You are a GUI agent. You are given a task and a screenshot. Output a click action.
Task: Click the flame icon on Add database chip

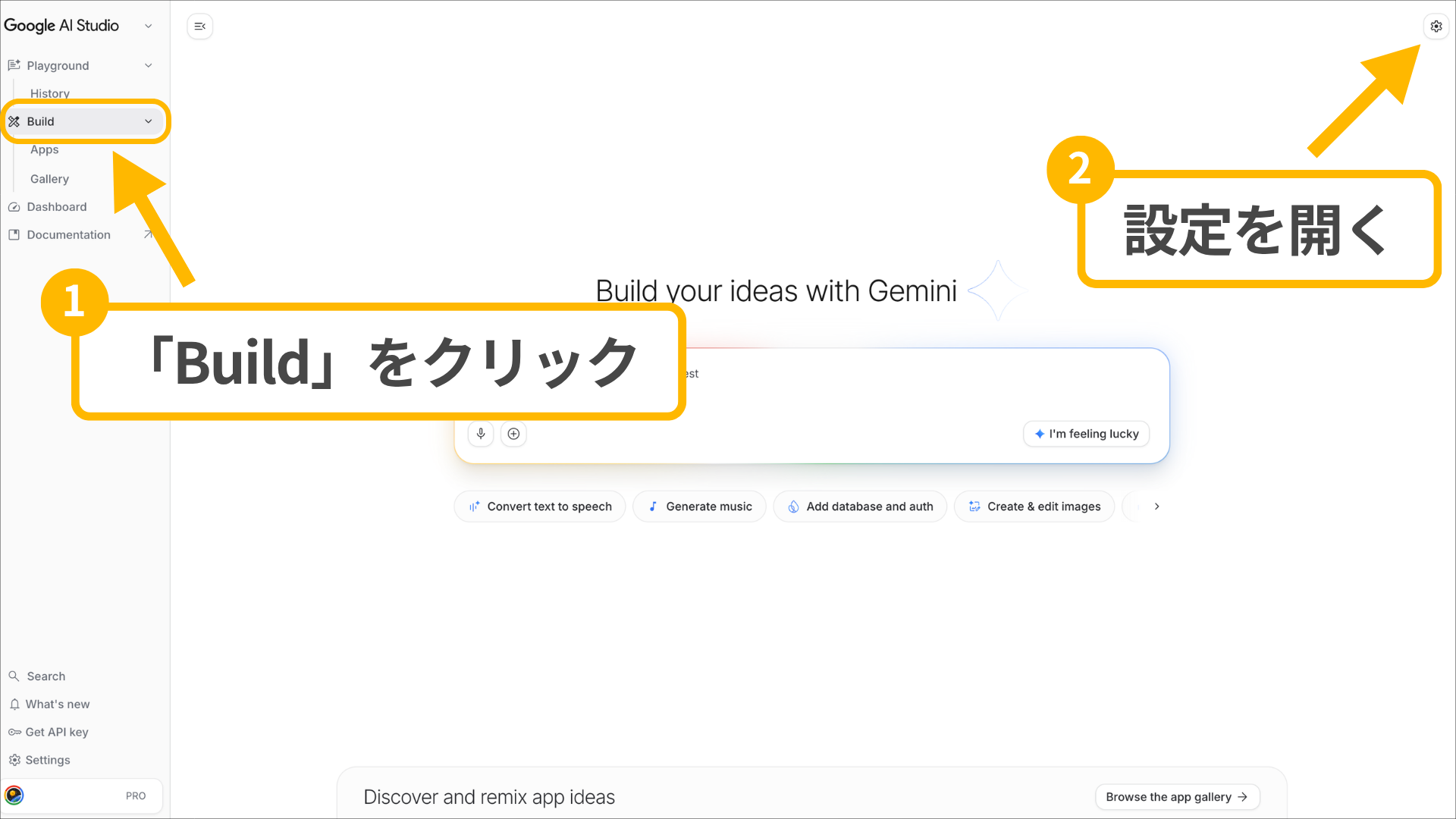(793, 507)
